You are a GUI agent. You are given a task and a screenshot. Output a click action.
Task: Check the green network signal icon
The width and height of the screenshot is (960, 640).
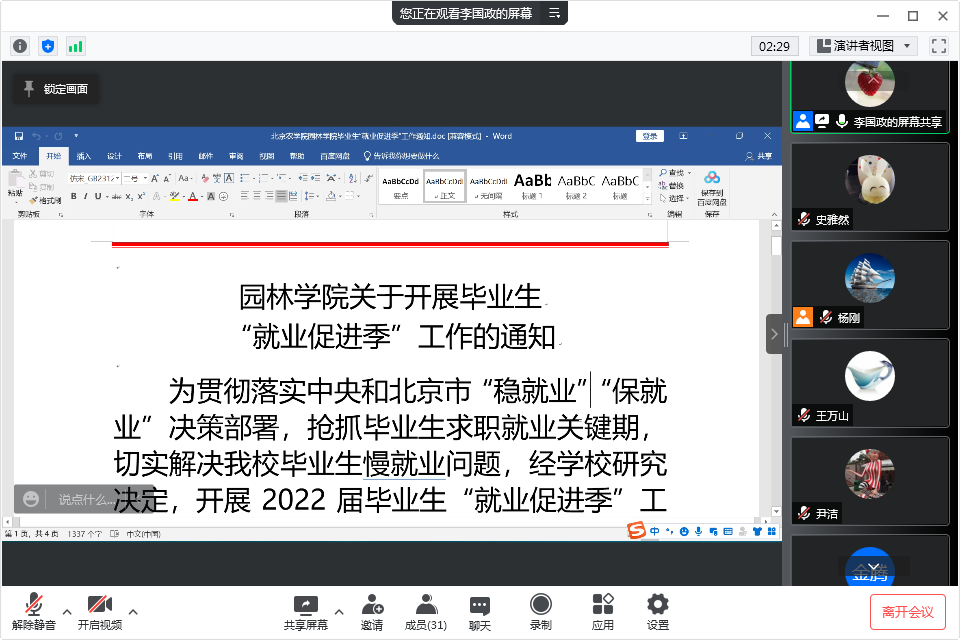[x=76, y=46]
